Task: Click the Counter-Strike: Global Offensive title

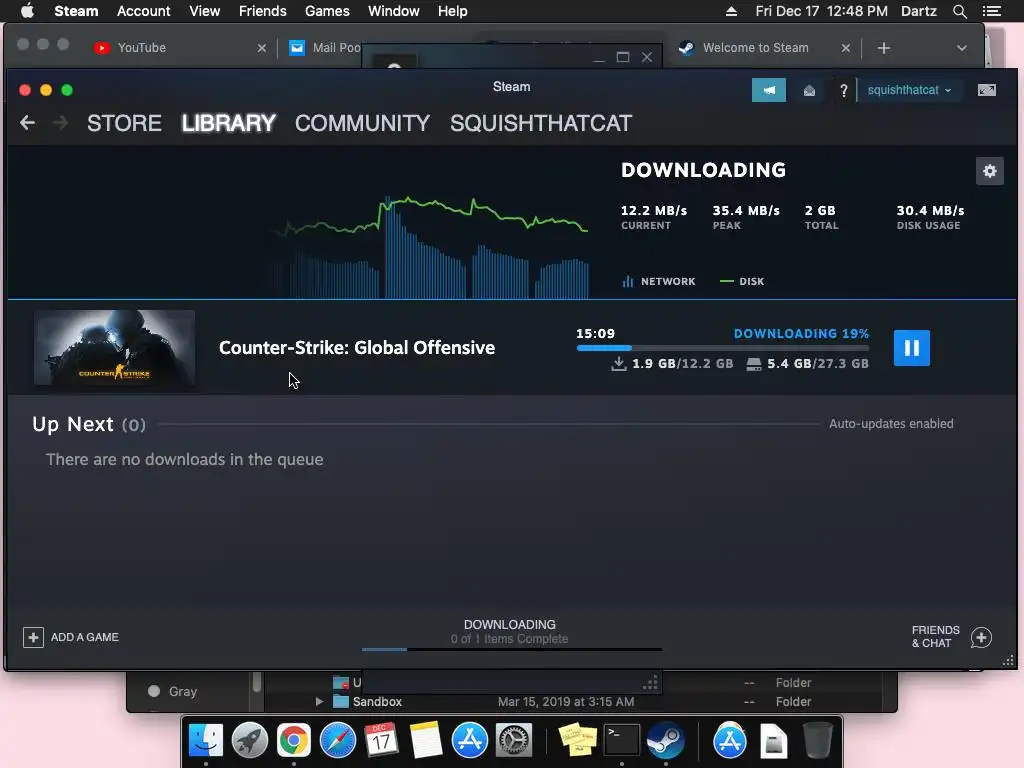Action: (x=357, y=347)
